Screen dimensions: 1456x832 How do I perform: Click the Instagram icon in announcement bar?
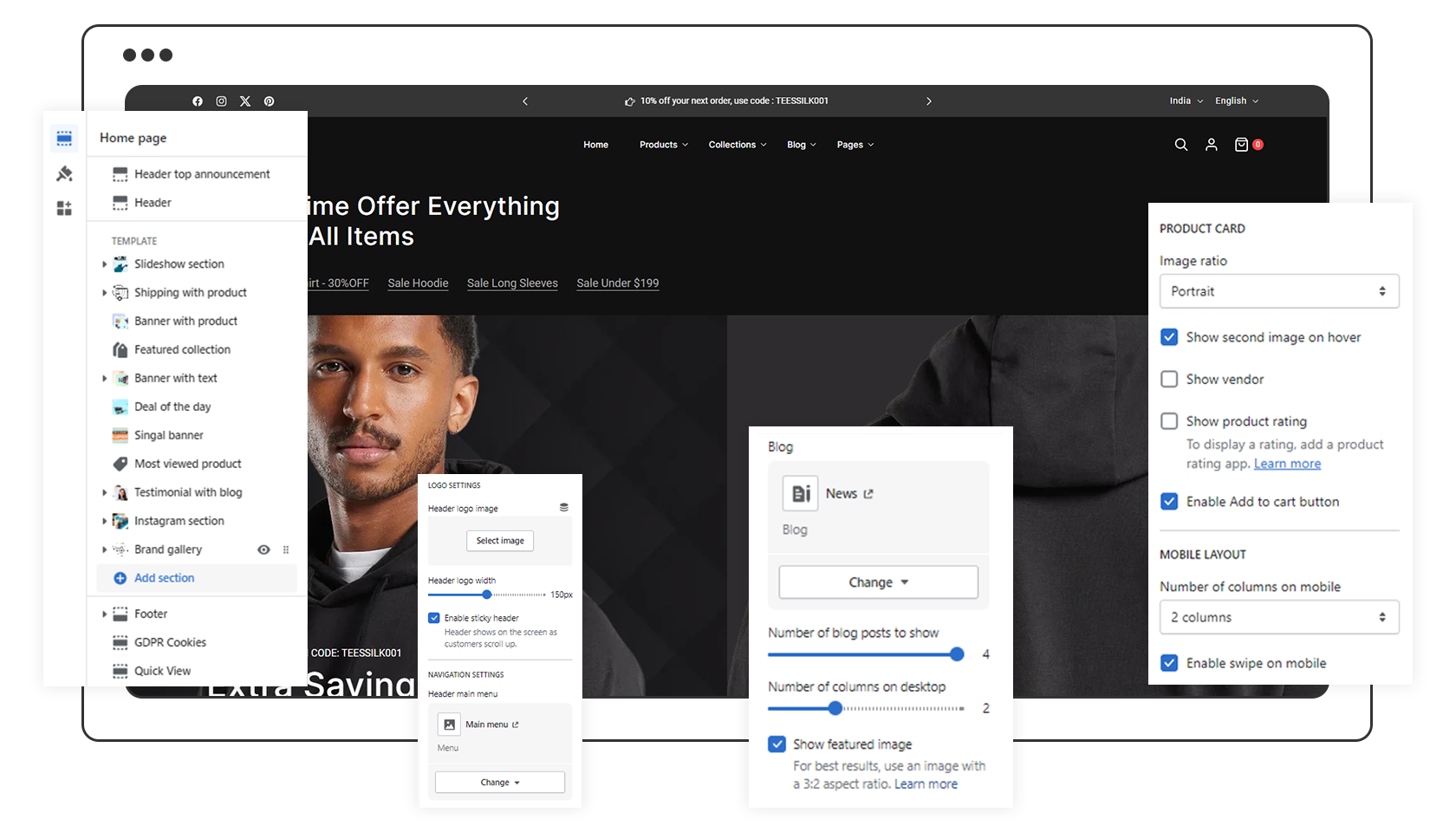click(x=222, y=101)
